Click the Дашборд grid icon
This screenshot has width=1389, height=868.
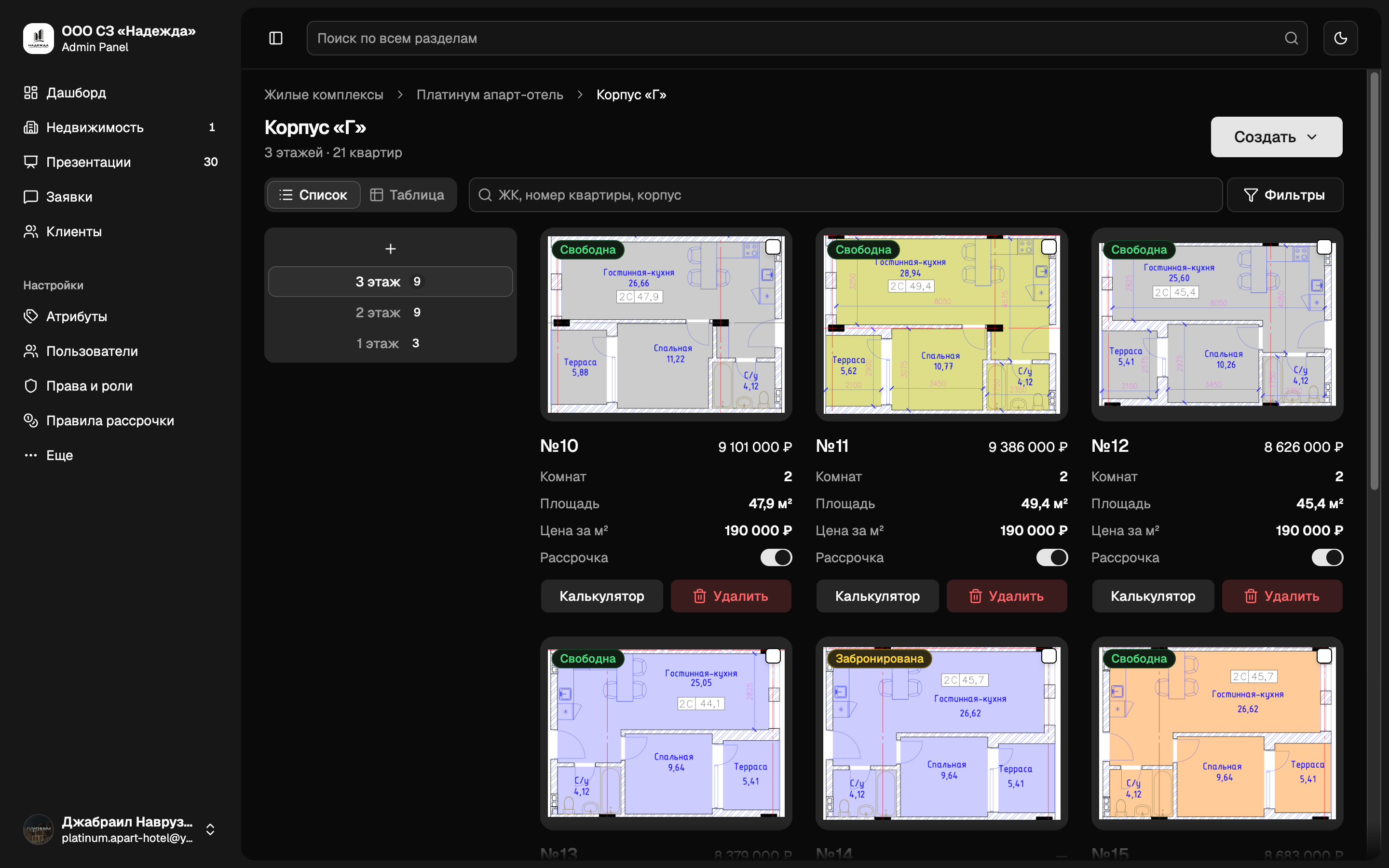click(x=31, y=93)
